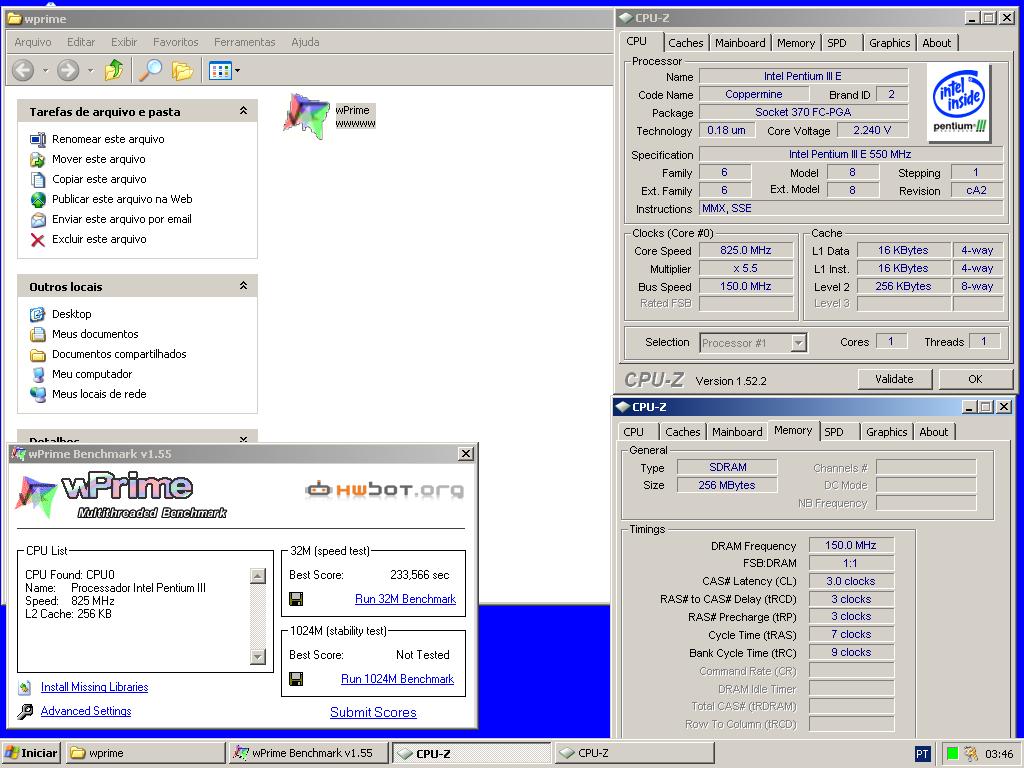Image resolution: width=1024 pixels, height=768 pixels.
Task: Toggle the Folders pane icon
Action: pos(182,70)
